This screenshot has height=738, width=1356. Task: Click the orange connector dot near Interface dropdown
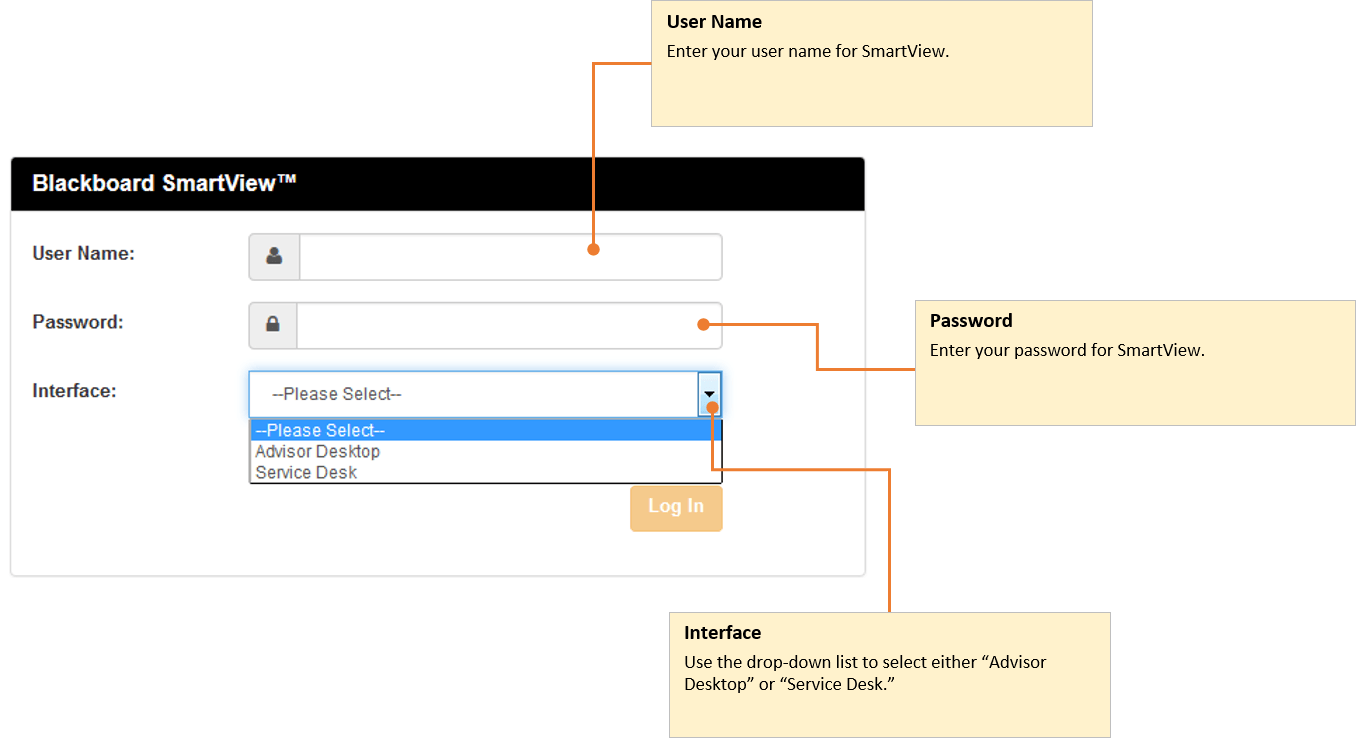(x=710, y=409)
